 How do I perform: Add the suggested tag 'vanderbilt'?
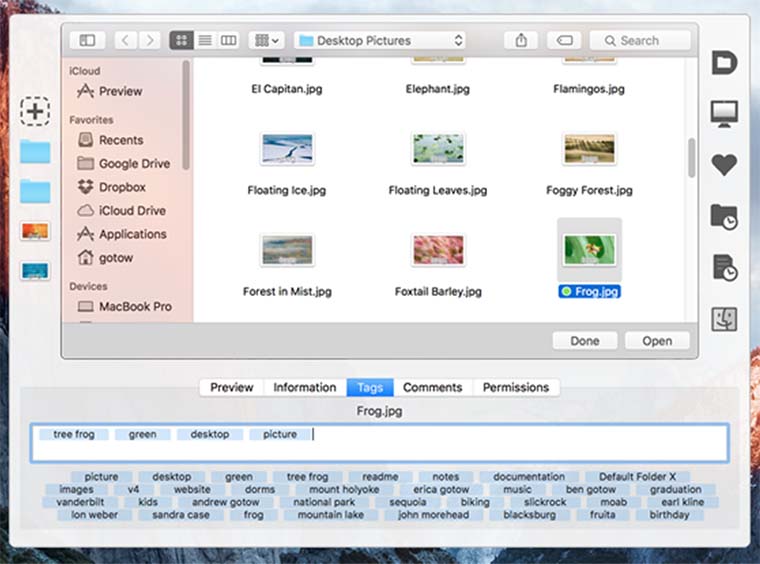click(x=80, y=502)
